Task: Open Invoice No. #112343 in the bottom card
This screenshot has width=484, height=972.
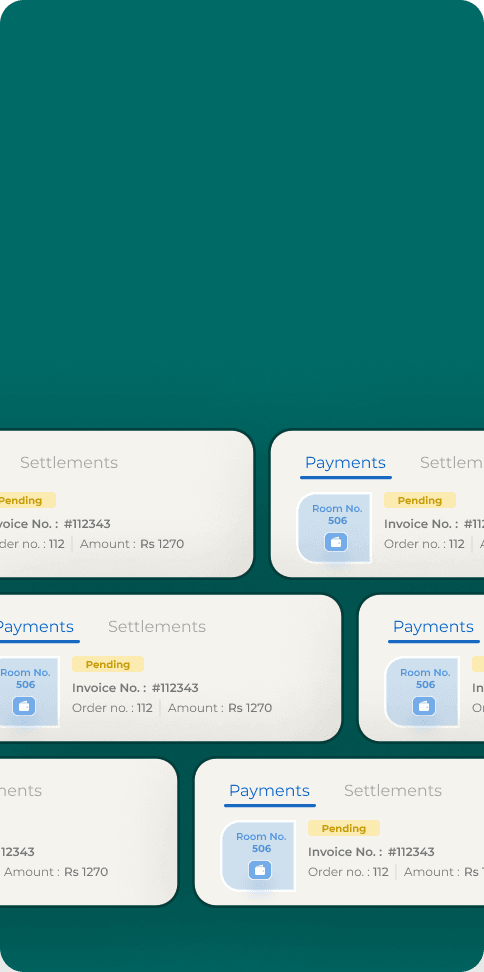Action: pos(371,852)
